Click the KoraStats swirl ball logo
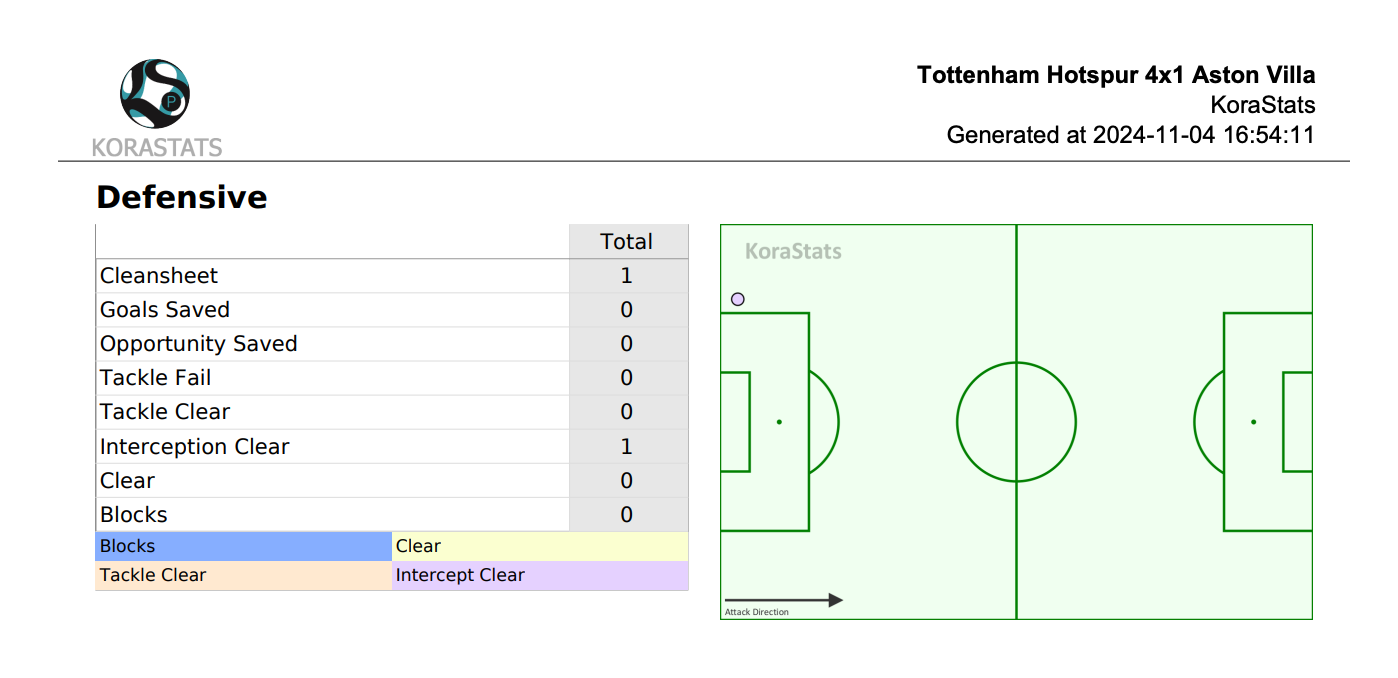Image resolution: width=1398 pixels, height=678 pixels. 155,93
